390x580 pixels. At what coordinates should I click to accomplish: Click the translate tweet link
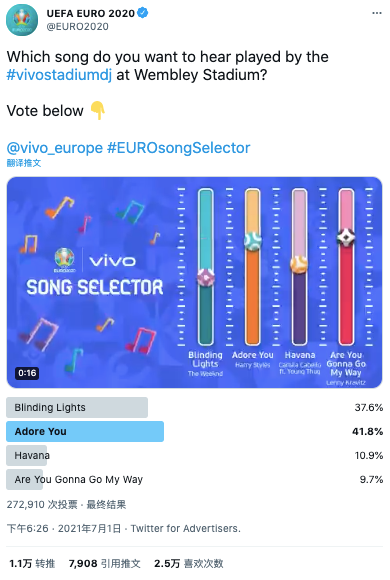(24, 163)
